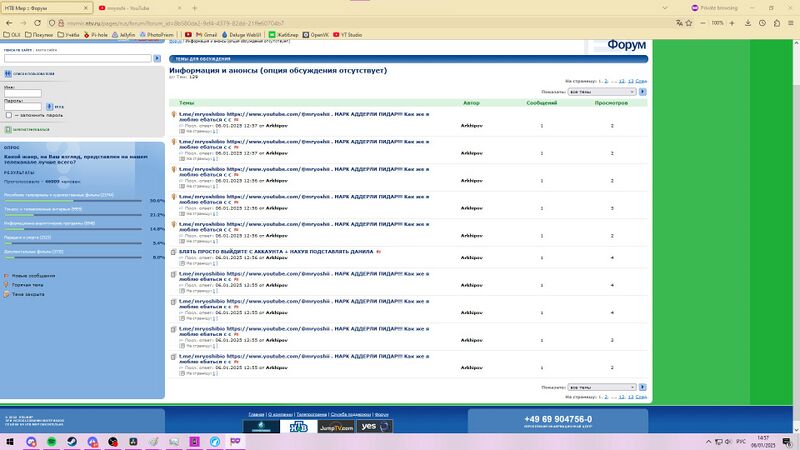The height and width of the screenshot is (450, 800).
Task: Click the site security lock icon
Action: pyautogui.click(x=61, y=23)
